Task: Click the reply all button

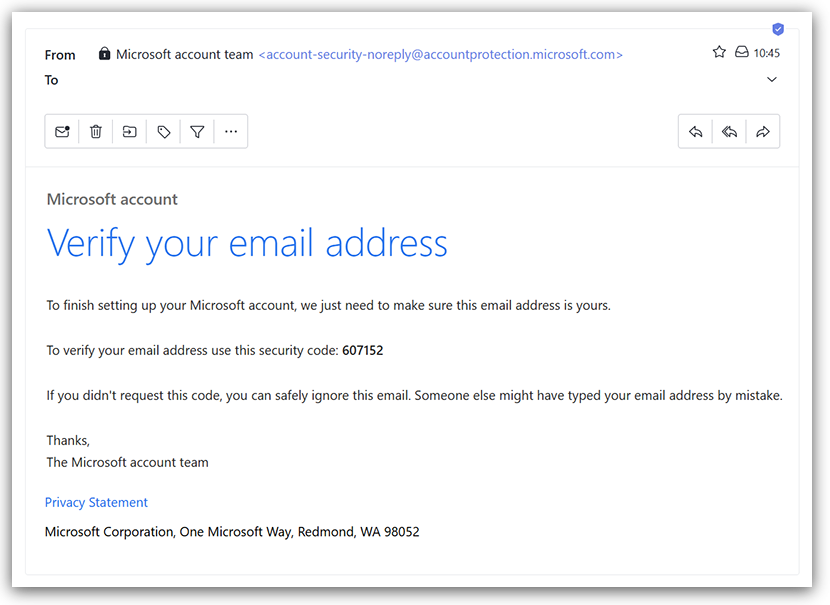Action: coord(730,131)
